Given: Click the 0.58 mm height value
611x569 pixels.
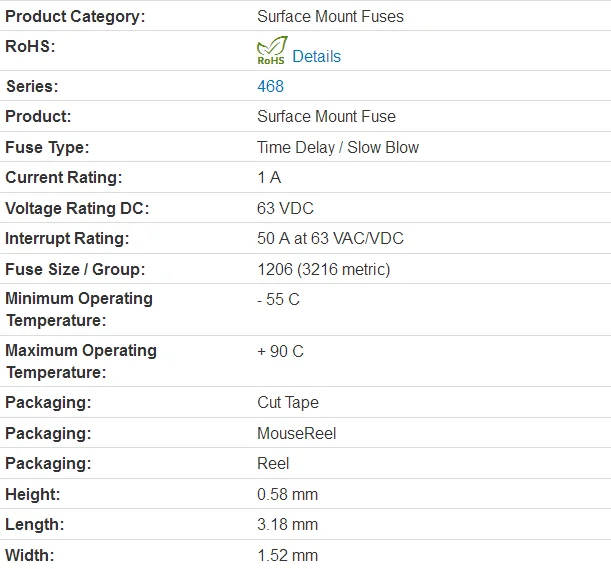Looking at the screenshot, I should (287, 494).
